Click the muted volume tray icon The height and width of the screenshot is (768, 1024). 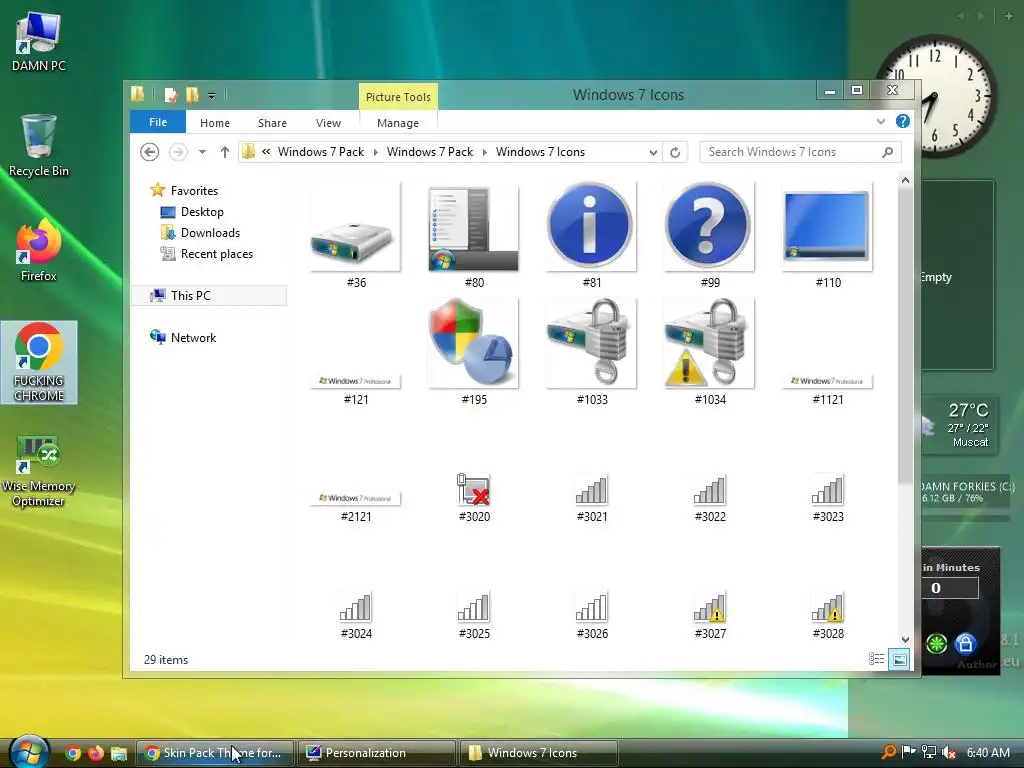949,752
